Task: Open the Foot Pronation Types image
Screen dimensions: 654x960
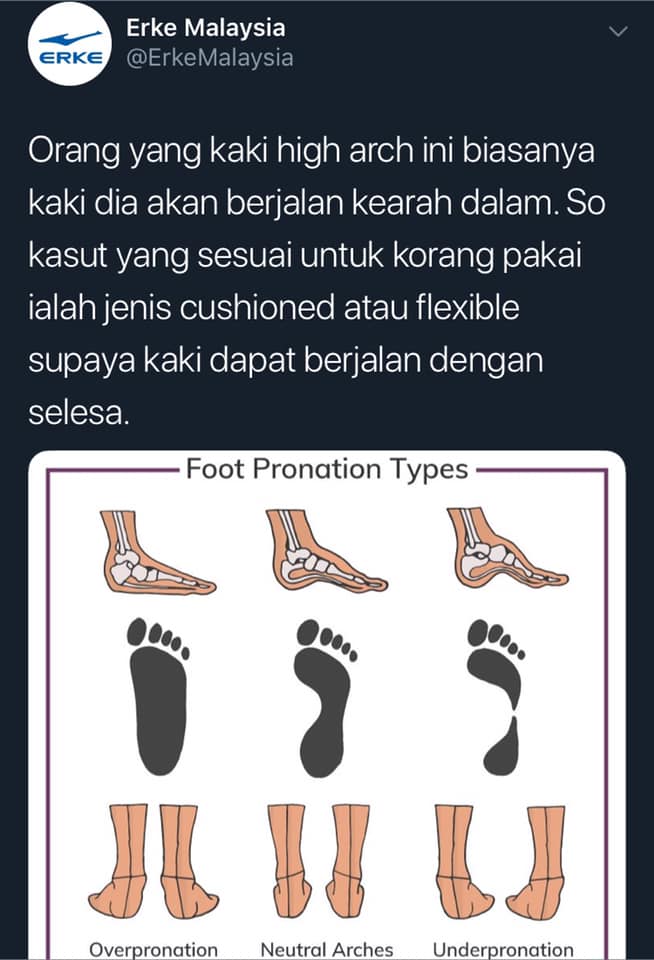Action: coord(327,705)
